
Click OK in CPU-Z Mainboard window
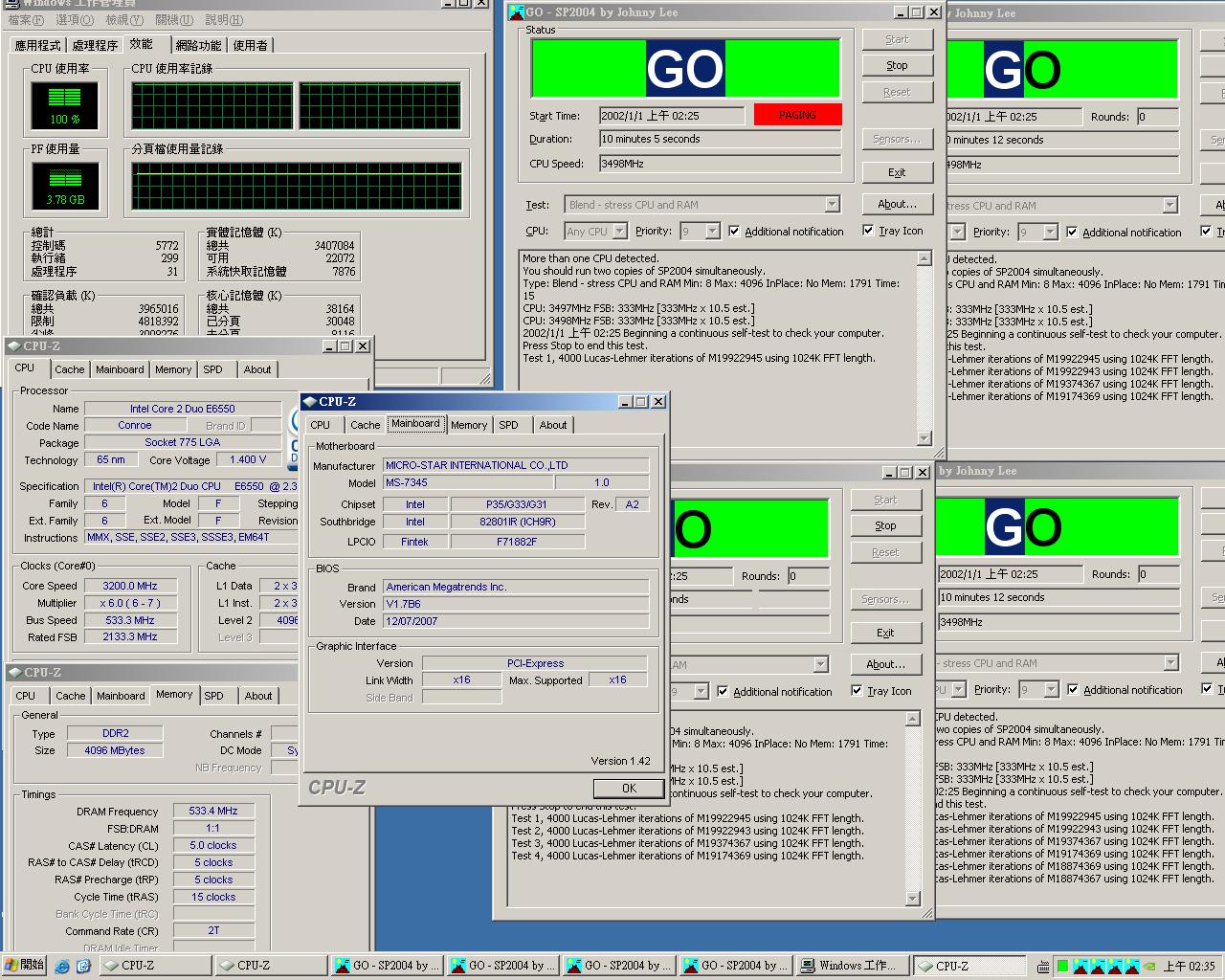click(629, 789)
